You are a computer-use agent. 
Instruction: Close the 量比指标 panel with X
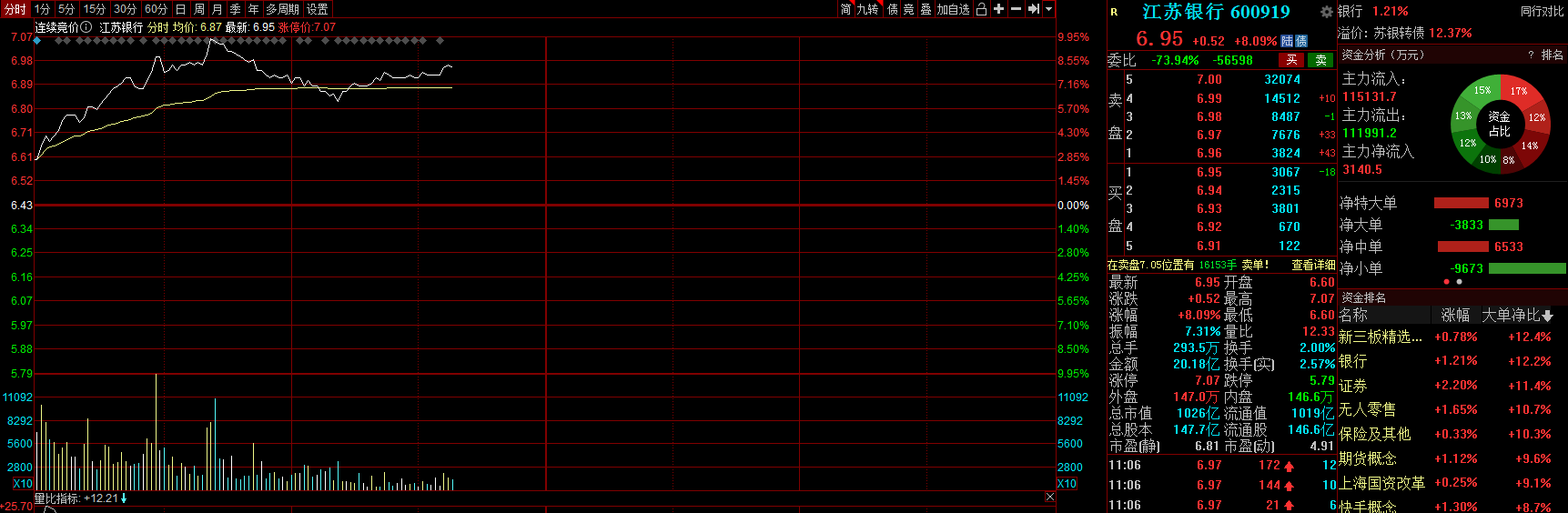[1049, 497]
